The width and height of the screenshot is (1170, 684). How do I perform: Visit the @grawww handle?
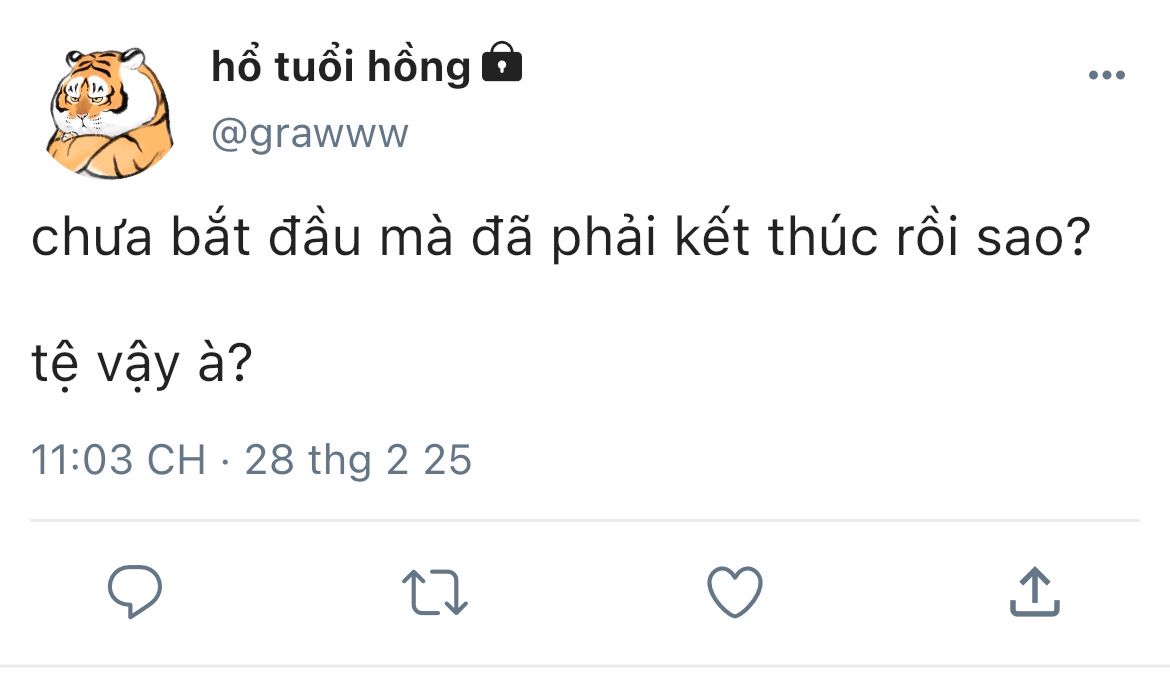(x=310, y=135)
